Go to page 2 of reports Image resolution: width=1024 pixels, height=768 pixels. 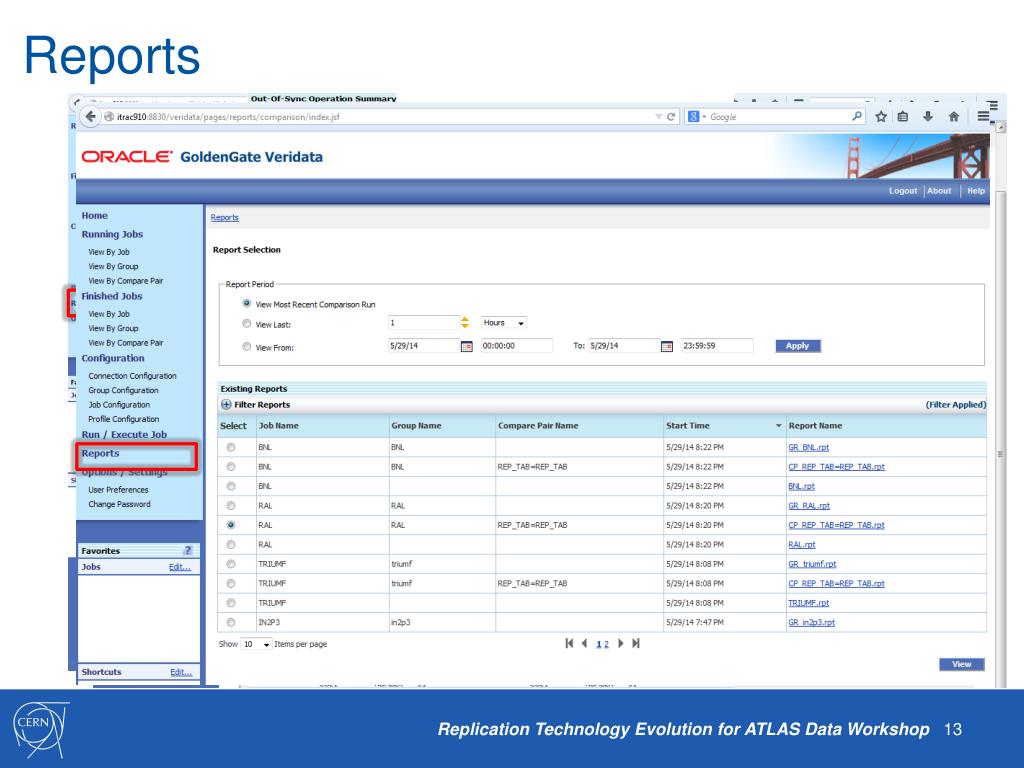click(x=606, y=645)
